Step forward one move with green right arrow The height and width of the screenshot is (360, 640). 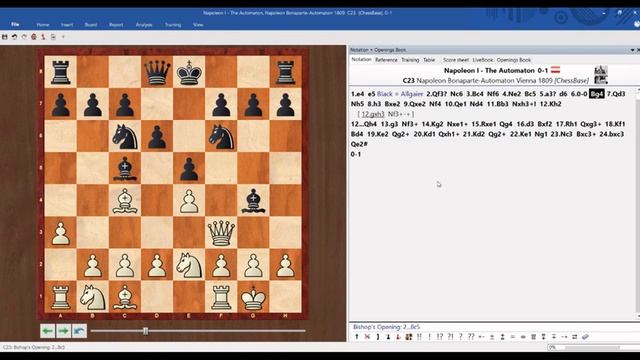63,331
